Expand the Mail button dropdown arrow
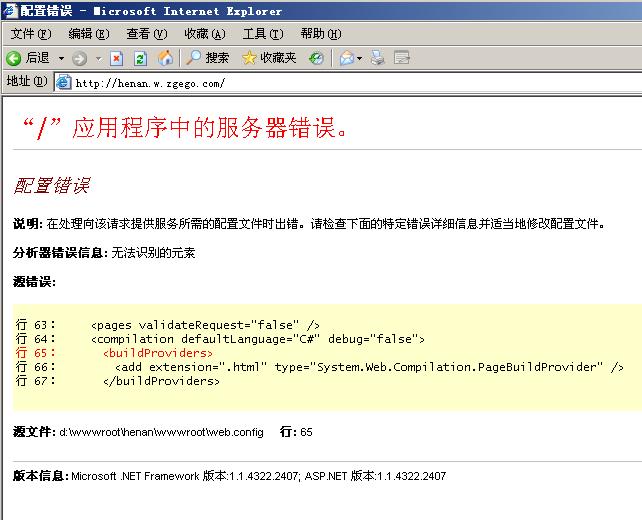Viewport: 642px width, 520px height. 360,58
